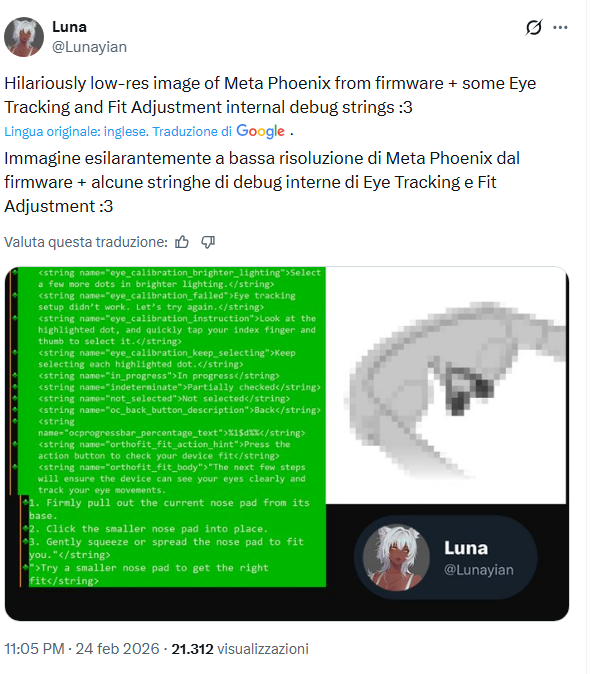This screenshot has width=590, height=674.
Task: Click the Luna display name
Action: tap(69, 27)
